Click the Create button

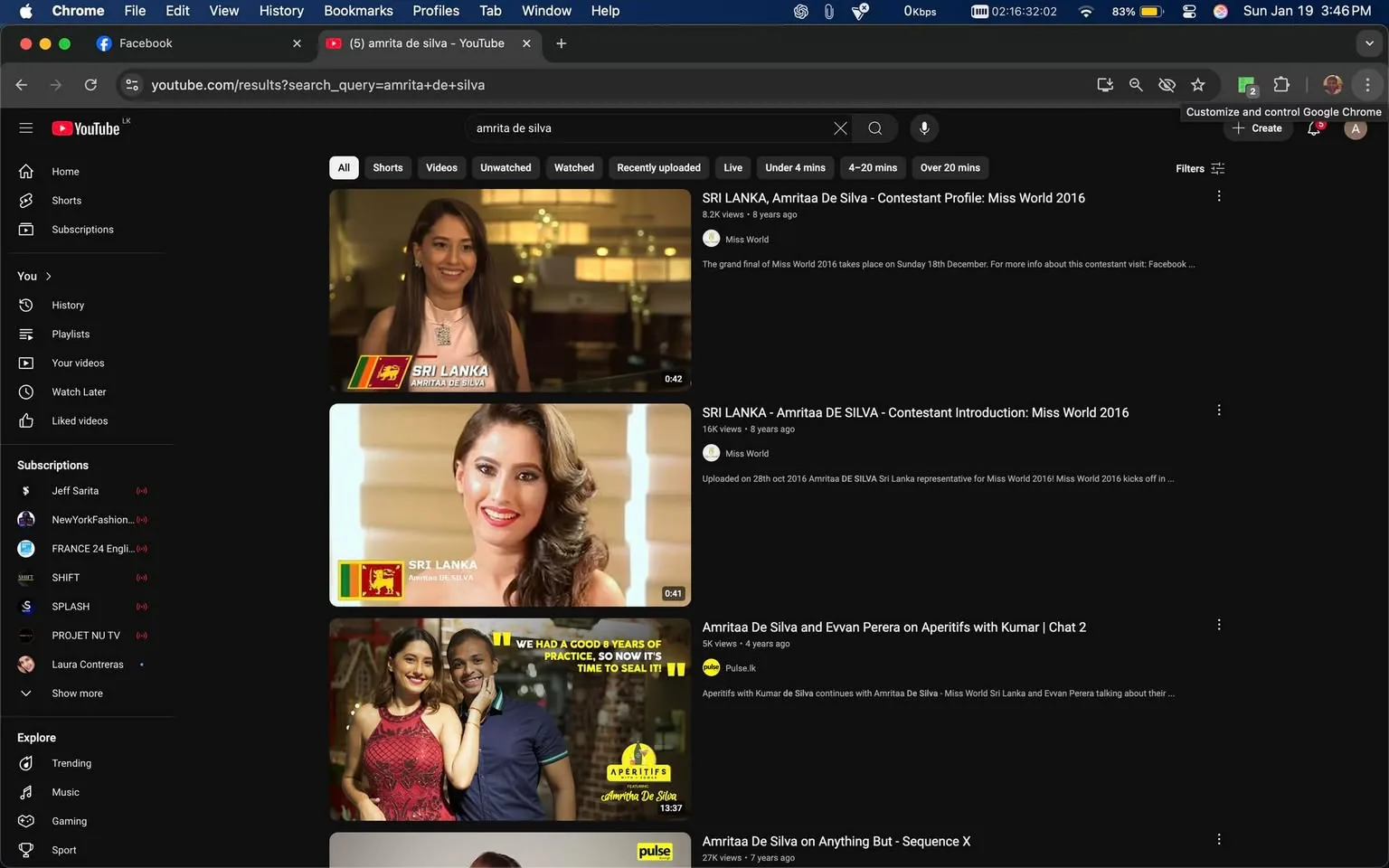pos(1258,127)
